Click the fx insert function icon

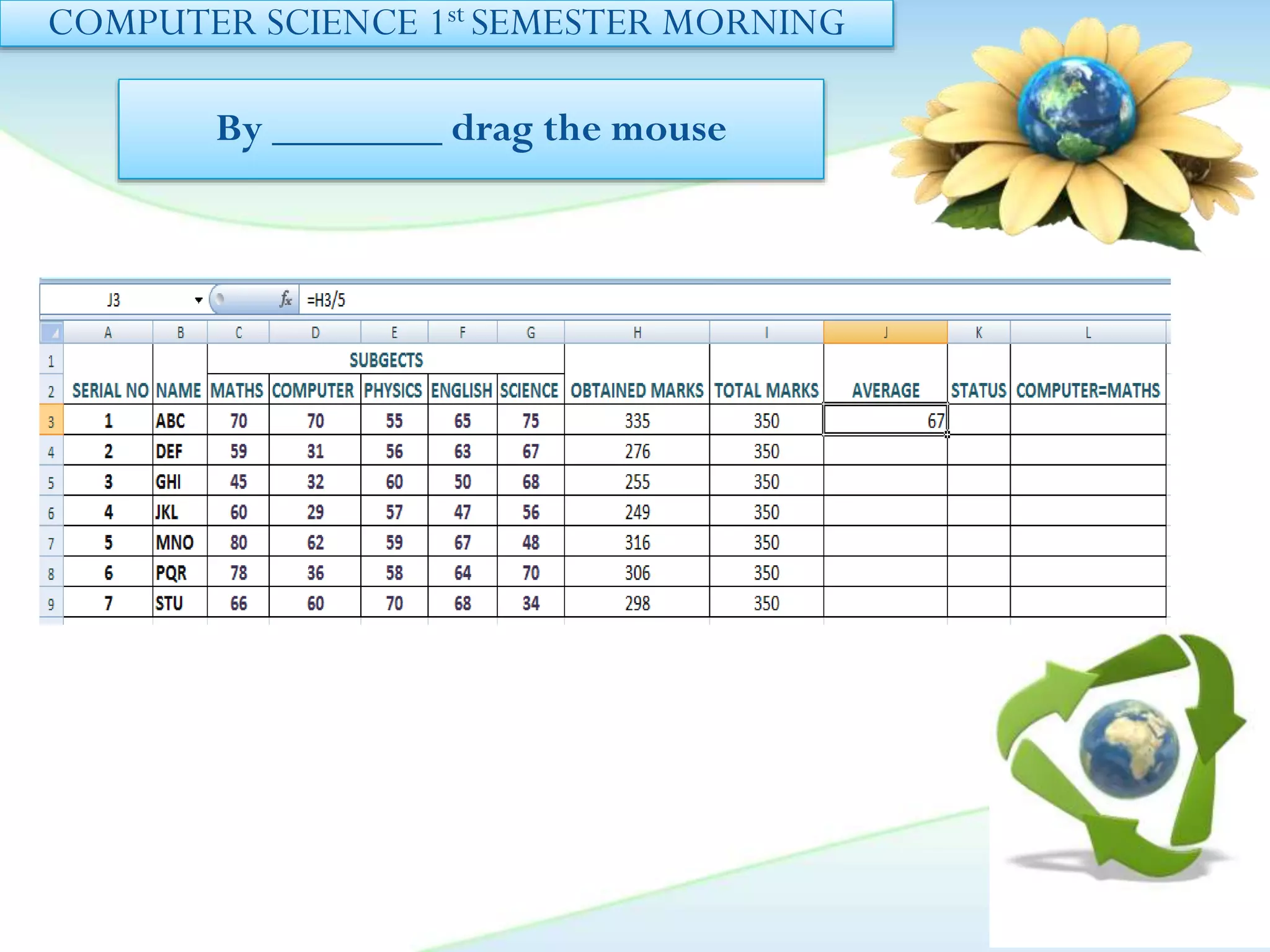285,300
